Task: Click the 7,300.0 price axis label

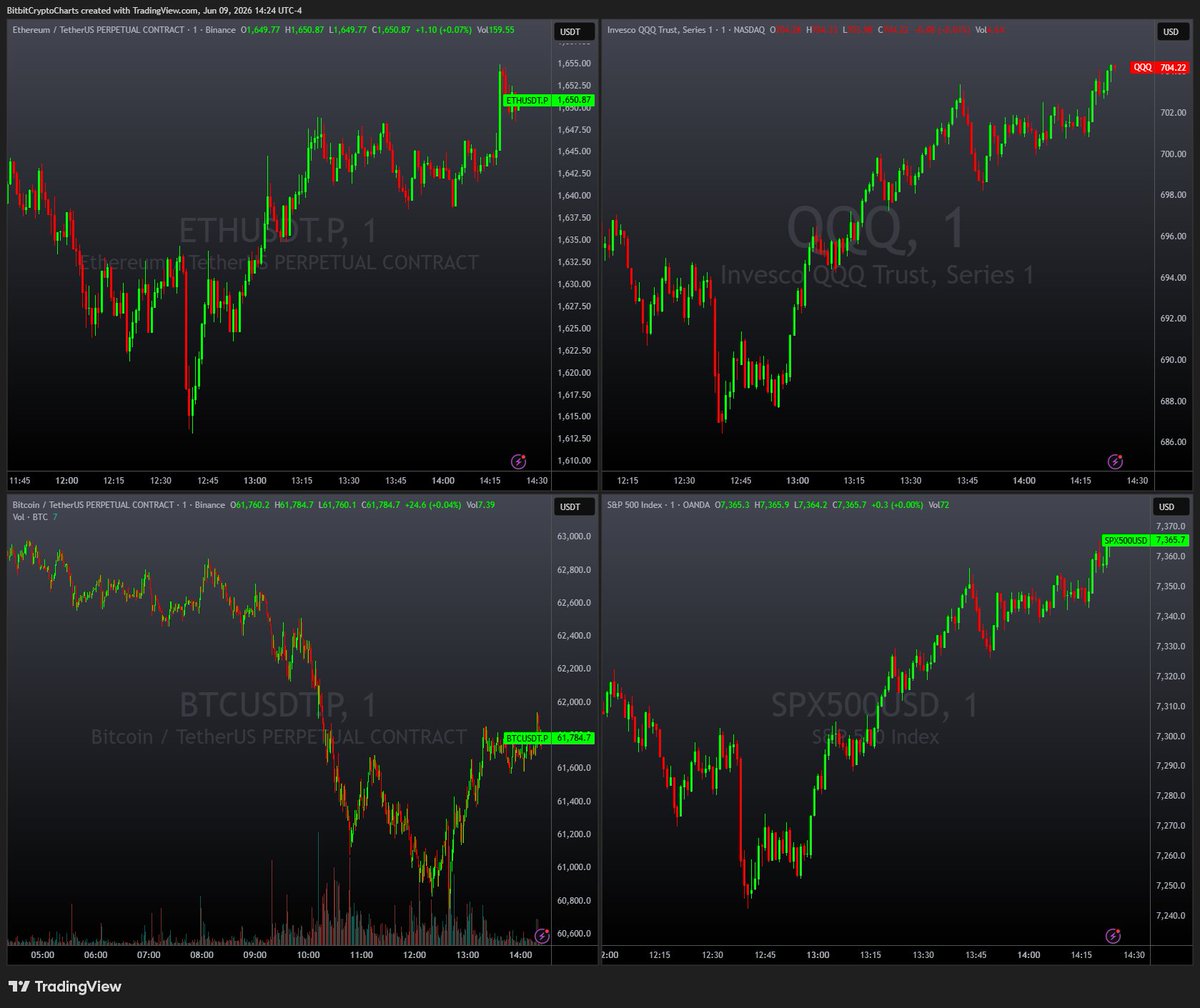Action: click(x=1172, y=737)
